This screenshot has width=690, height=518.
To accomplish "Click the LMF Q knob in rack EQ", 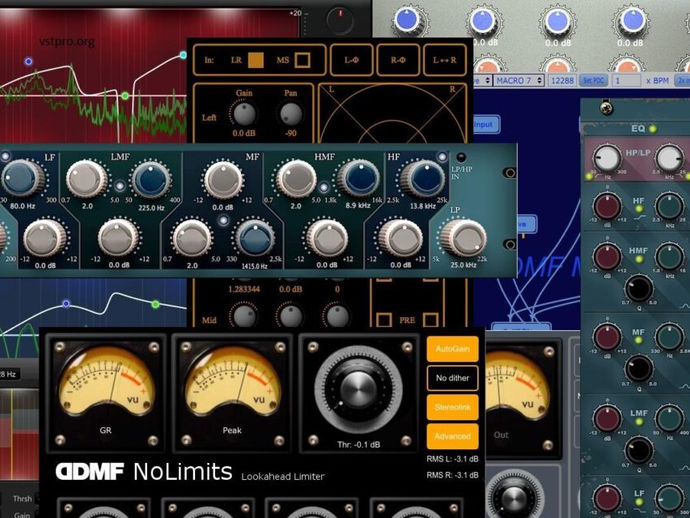I will pos(86,179).
